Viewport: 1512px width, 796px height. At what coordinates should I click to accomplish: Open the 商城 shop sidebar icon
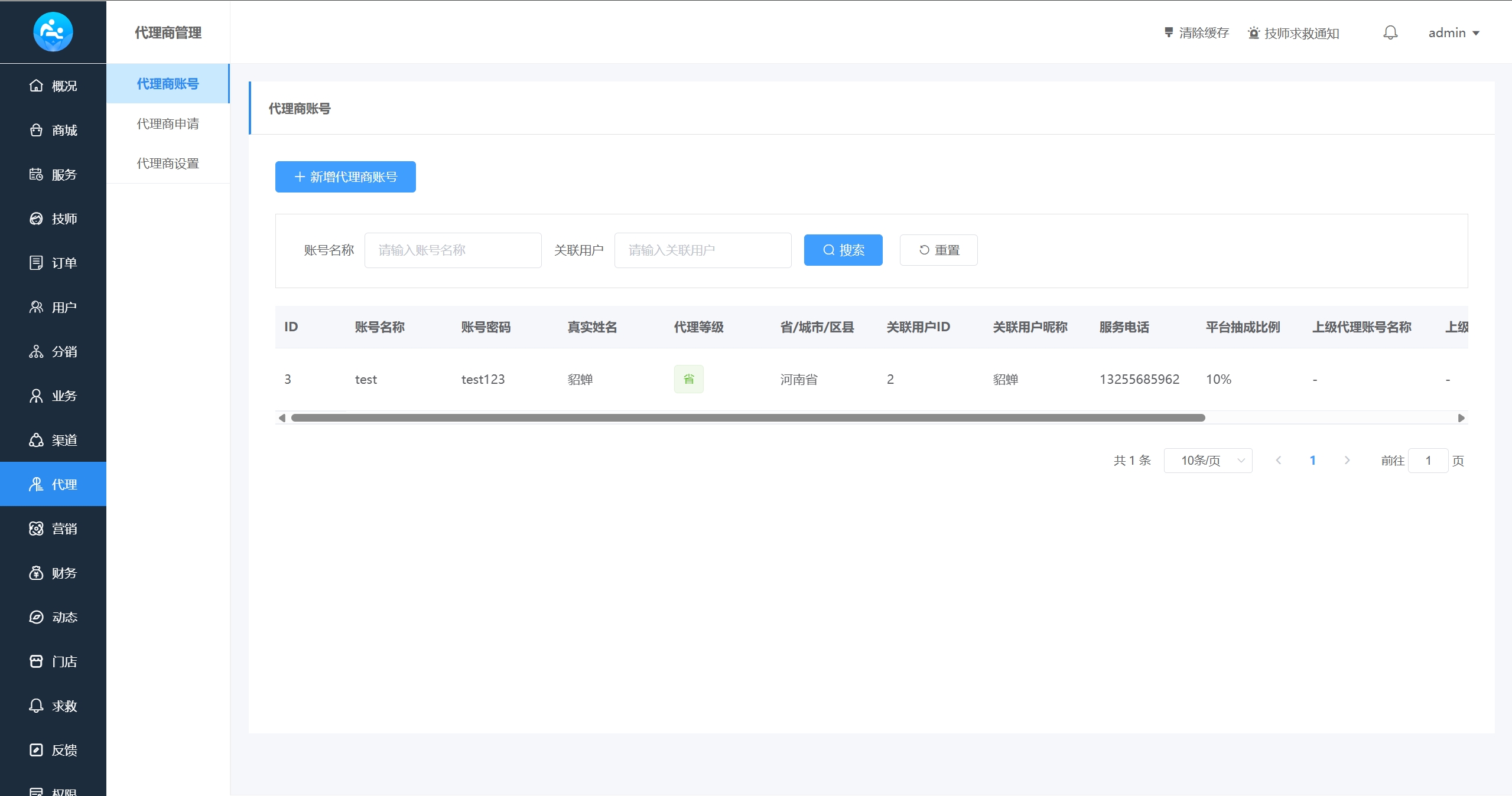point(36,130)
